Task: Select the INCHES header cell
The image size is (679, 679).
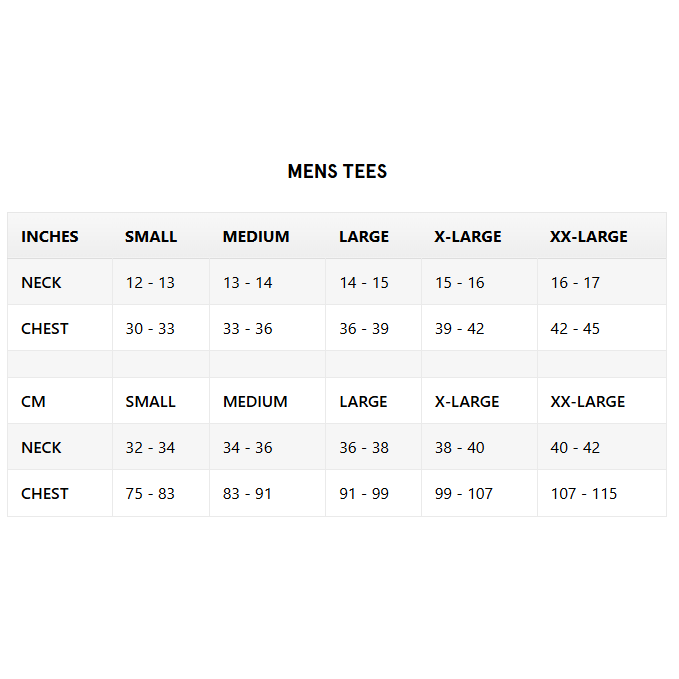Action: coord(50,237)
